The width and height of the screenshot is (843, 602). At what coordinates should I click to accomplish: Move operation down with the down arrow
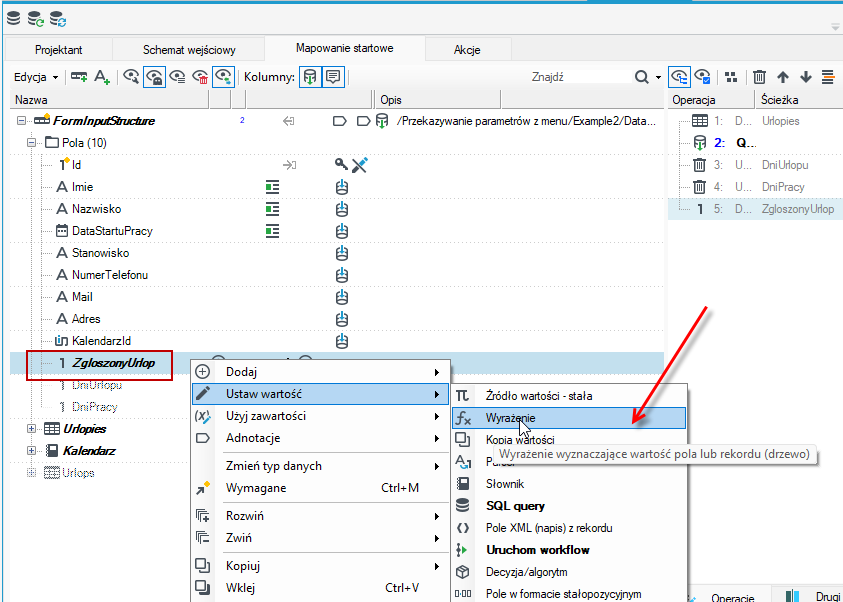[x=805, y=77]
